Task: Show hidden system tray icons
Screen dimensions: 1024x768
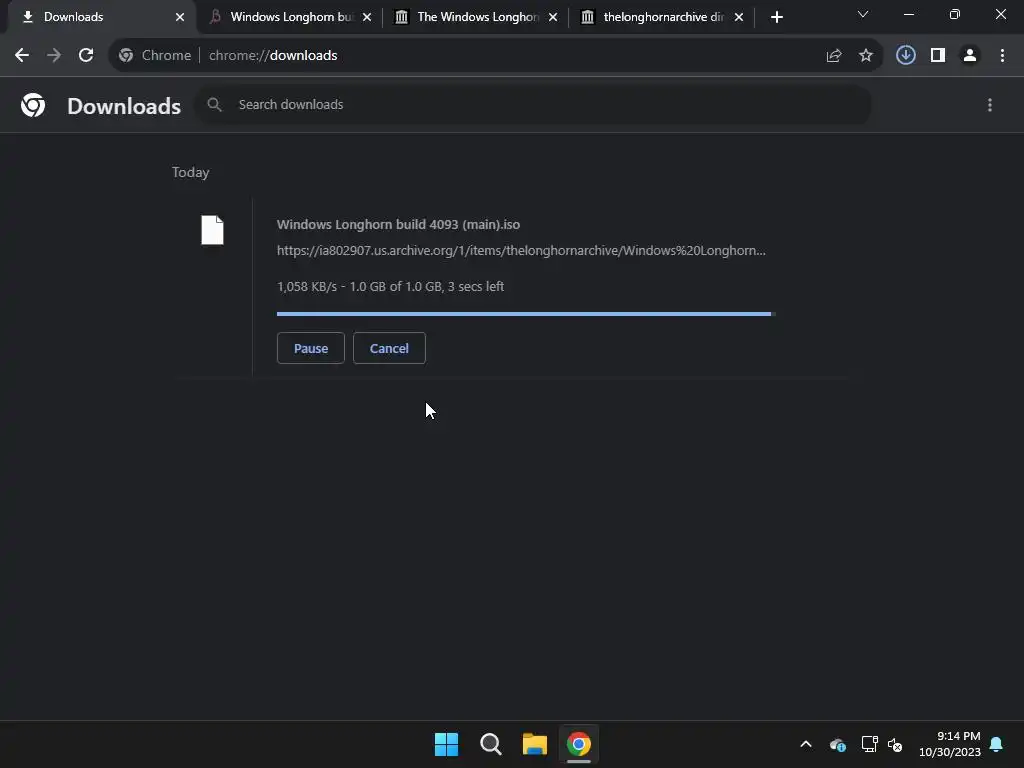Action: (x=806, y=744)
